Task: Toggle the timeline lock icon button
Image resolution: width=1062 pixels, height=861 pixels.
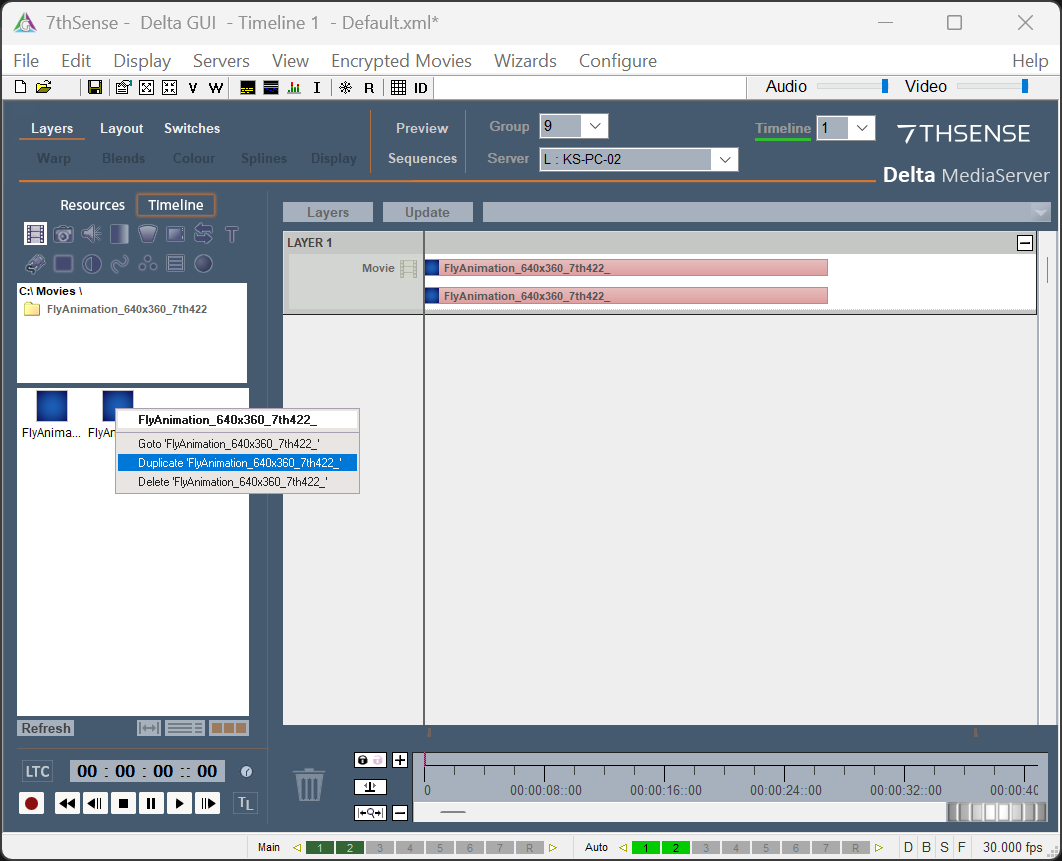Action: (x=370, y=760)
